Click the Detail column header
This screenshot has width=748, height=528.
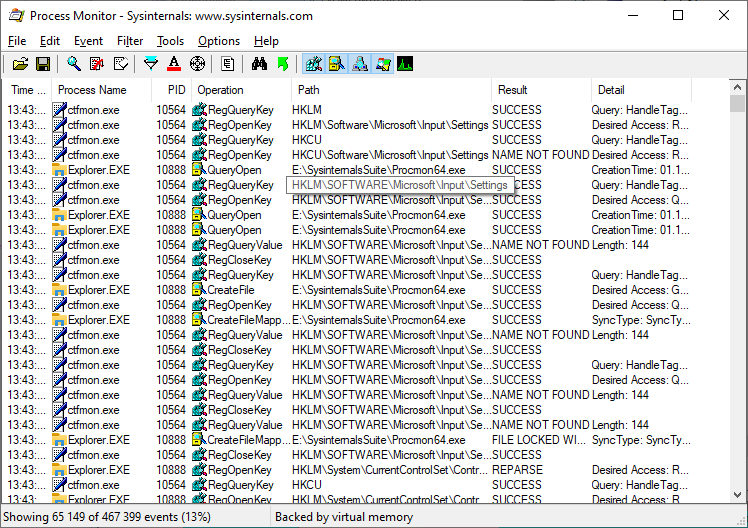click(642, 90)
